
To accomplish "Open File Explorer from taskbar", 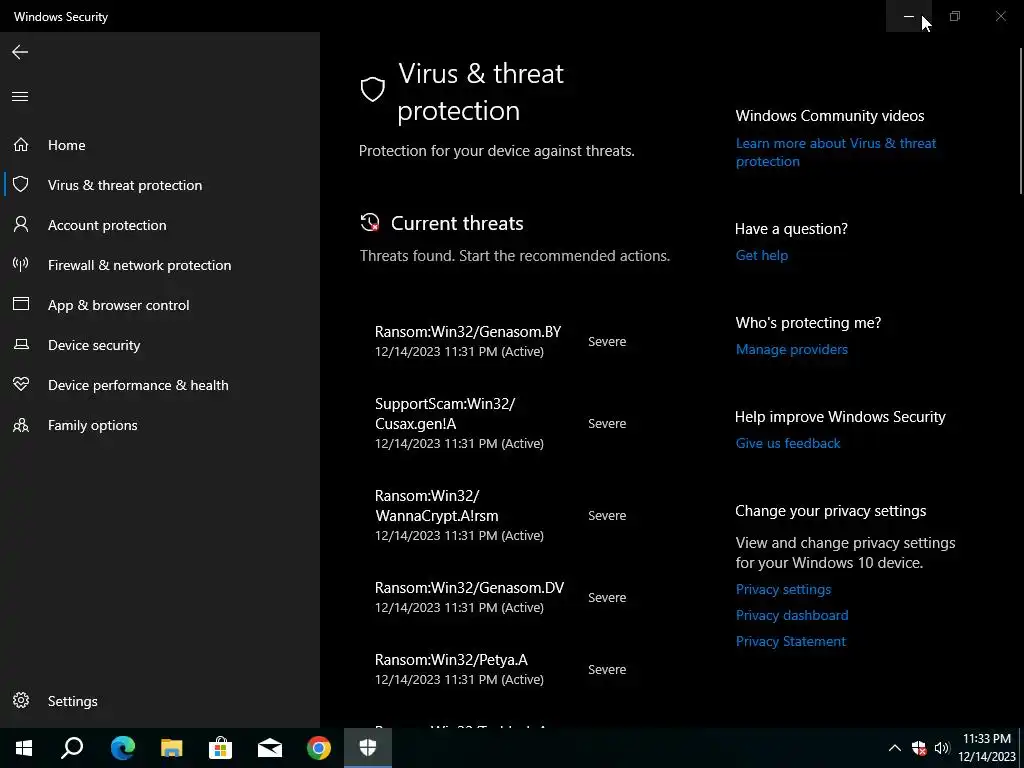I will click(x=172, y=748).
